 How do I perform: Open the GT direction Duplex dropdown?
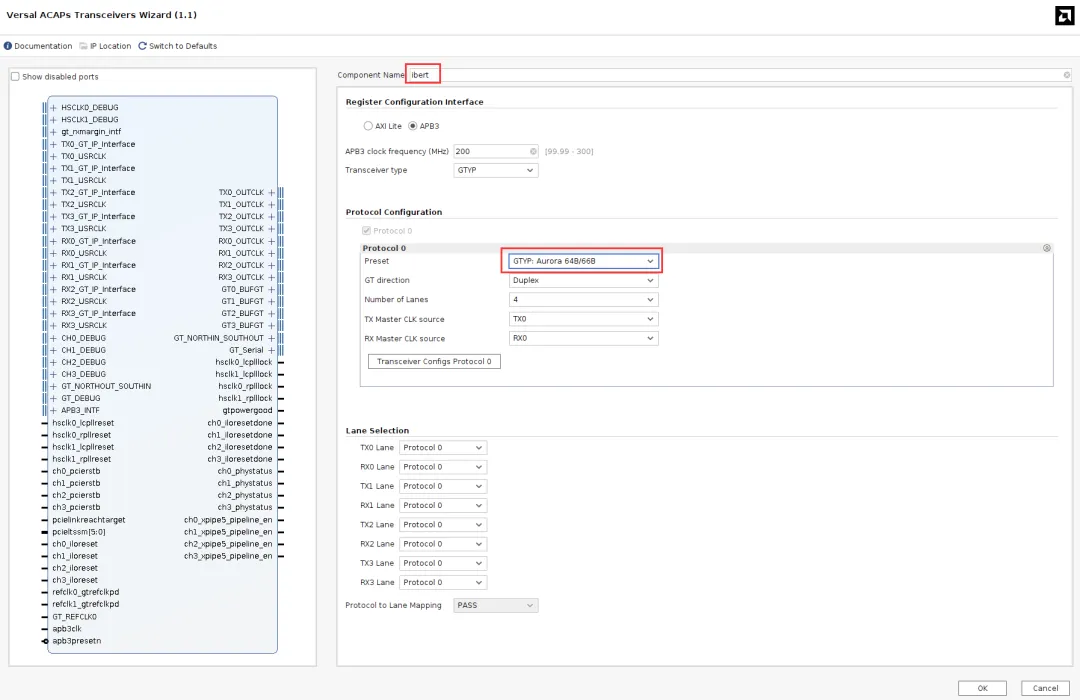[x=583, y=280]
